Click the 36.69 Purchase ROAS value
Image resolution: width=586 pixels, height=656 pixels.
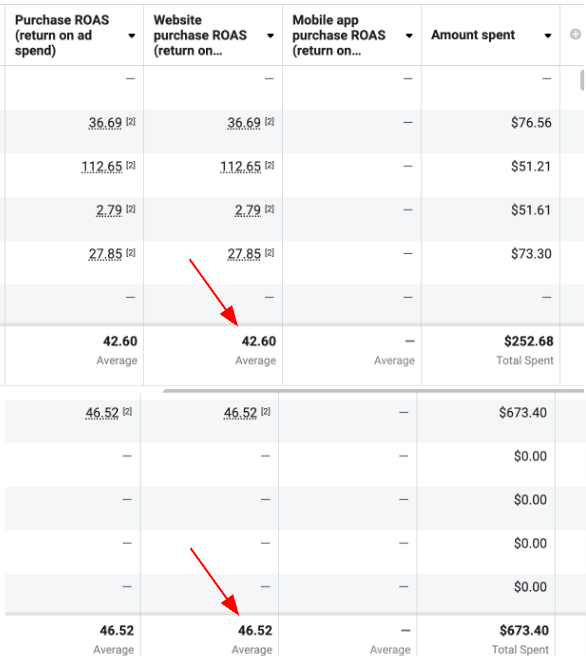105,123
